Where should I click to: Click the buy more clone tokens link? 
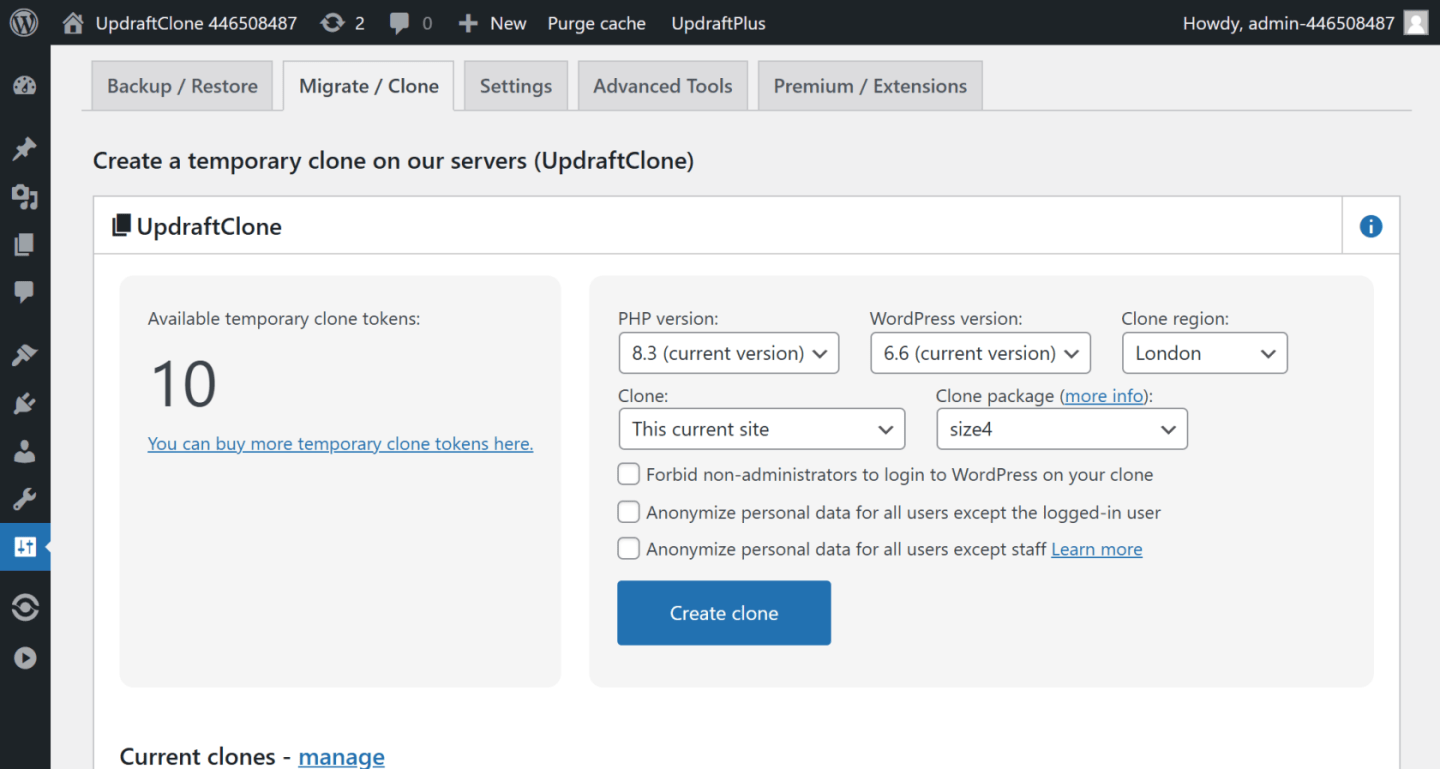coord(340,443)
